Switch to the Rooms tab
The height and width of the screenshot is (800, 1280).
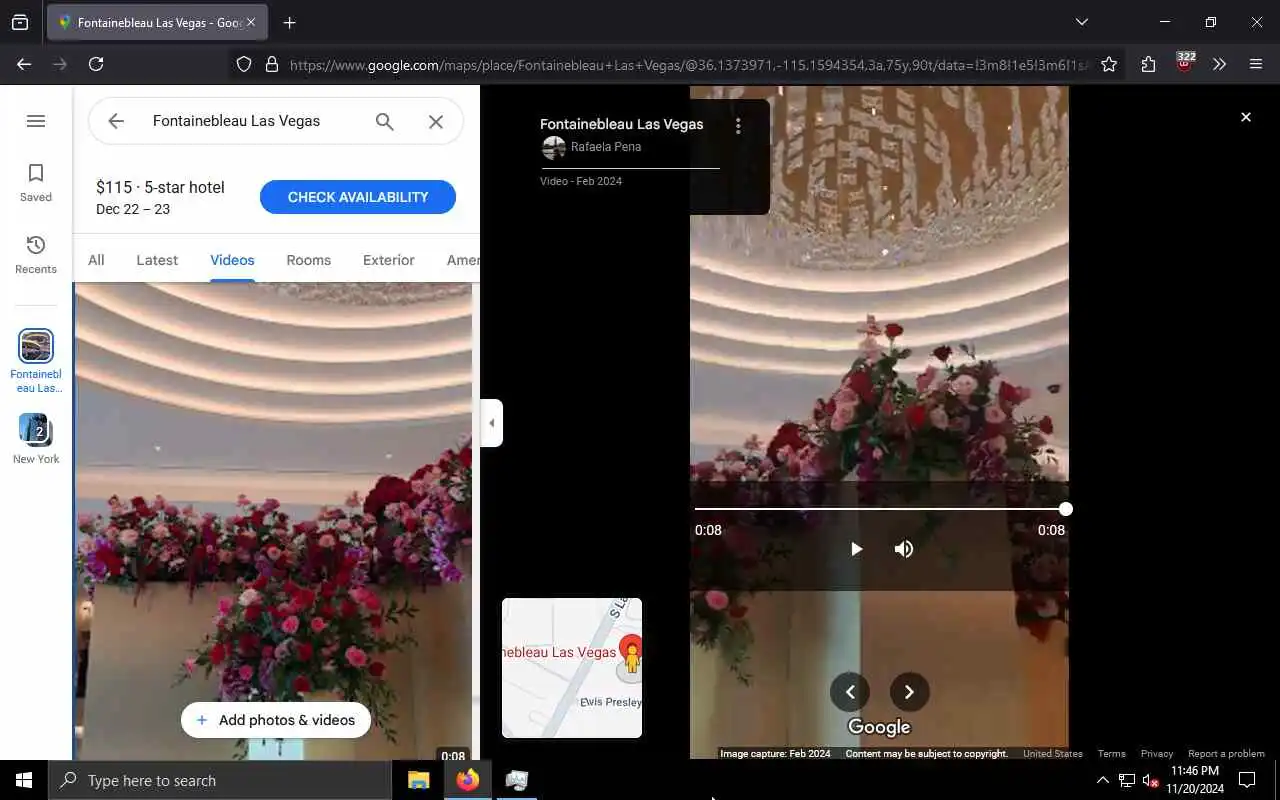point(308,260)
